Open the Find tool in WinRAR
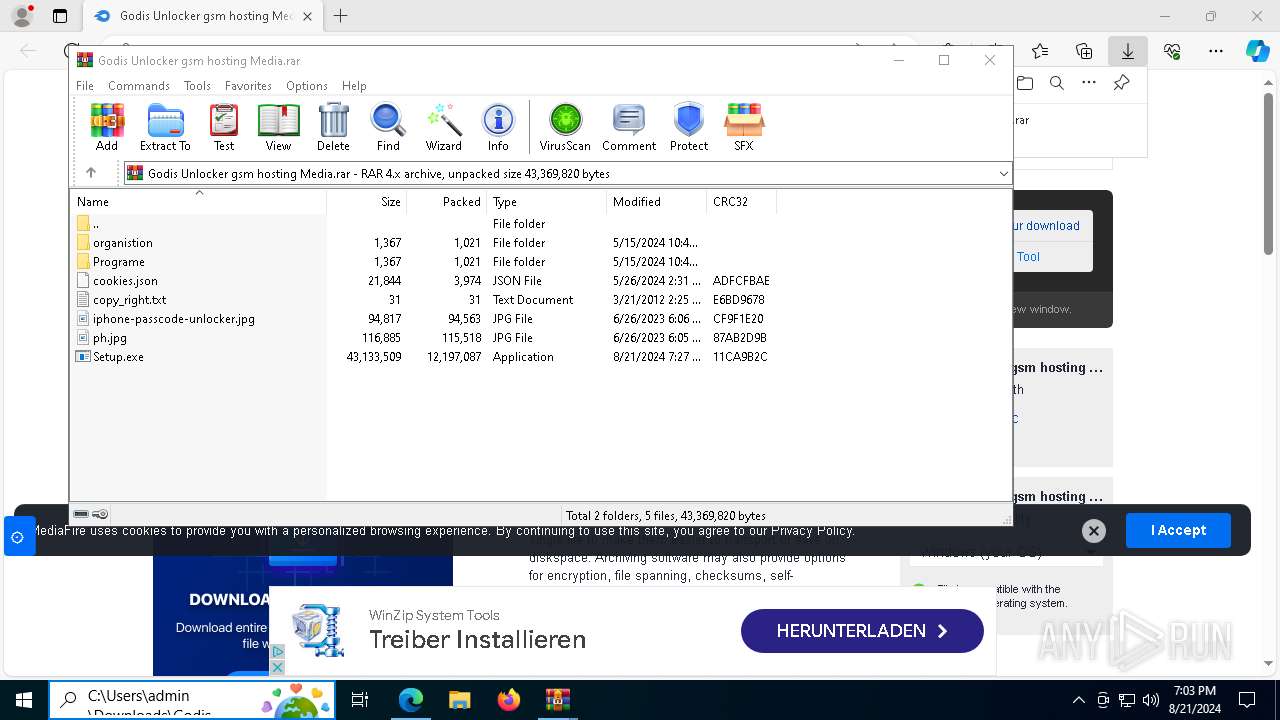This screenshot has height=720, width=1280. point(388,127)
